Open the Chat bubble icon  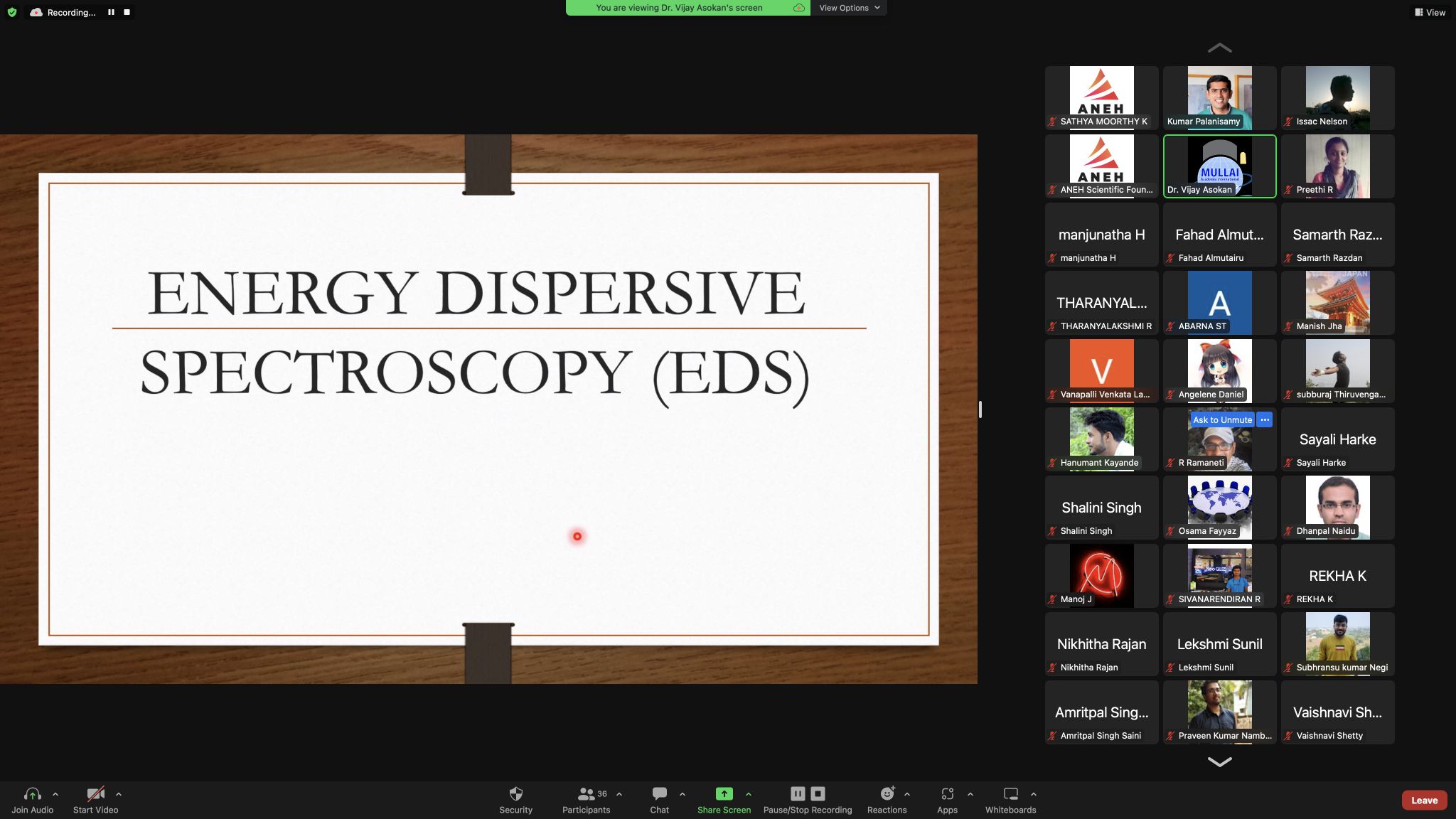click(x=659, y=794)
